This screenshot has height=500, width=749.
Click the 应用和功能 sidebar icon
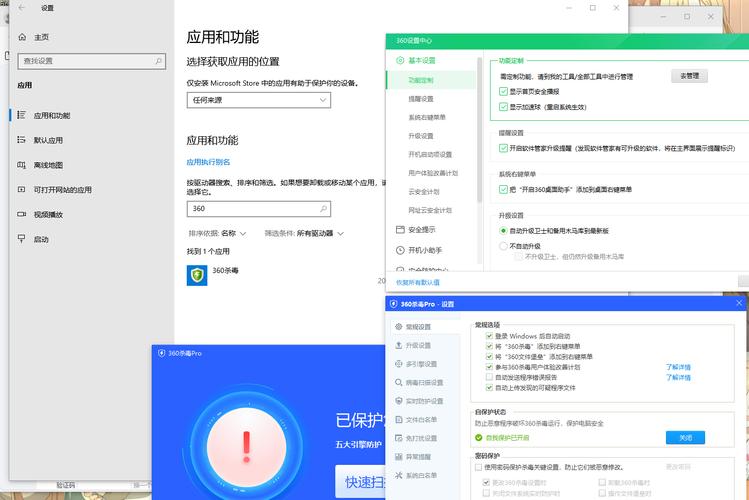click(x=21, y=115)
